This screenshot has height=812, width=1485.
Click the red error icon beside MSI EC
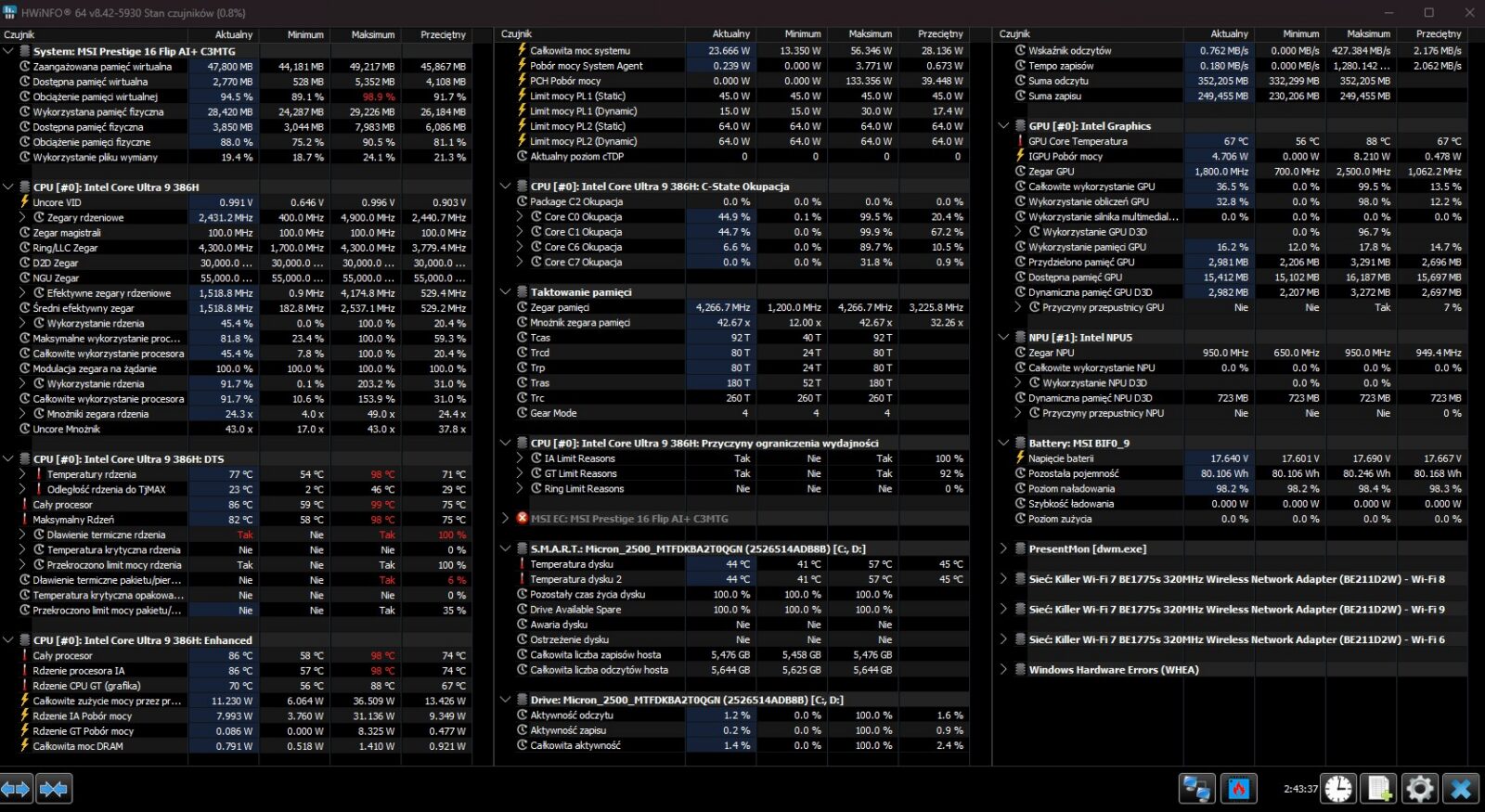522,519
